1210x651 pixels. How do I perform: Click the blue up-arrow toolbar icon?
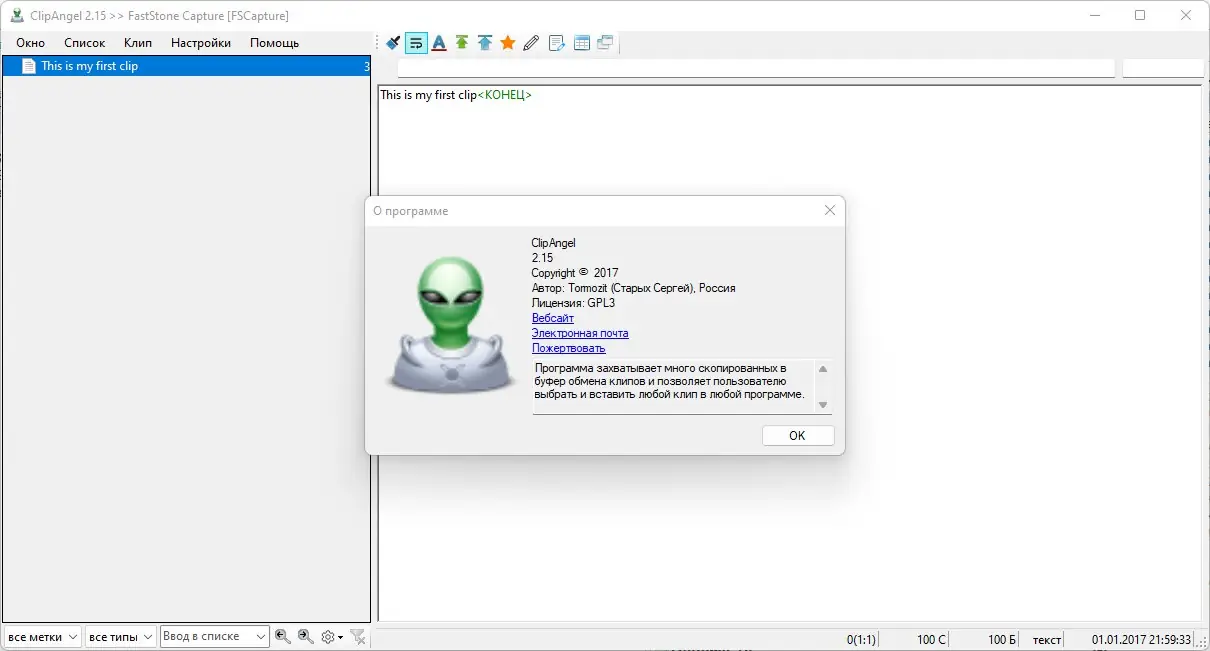pos(485,43)
